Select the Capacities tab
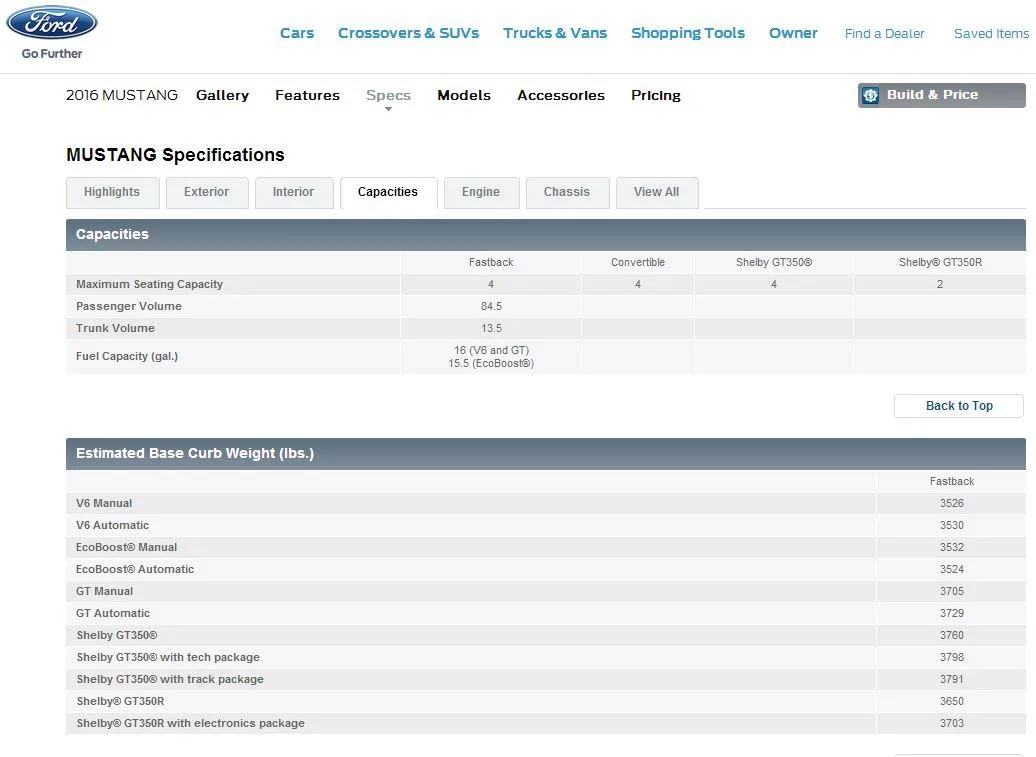The height and width of the screenshot is (757, 1036). pos(388,192)
